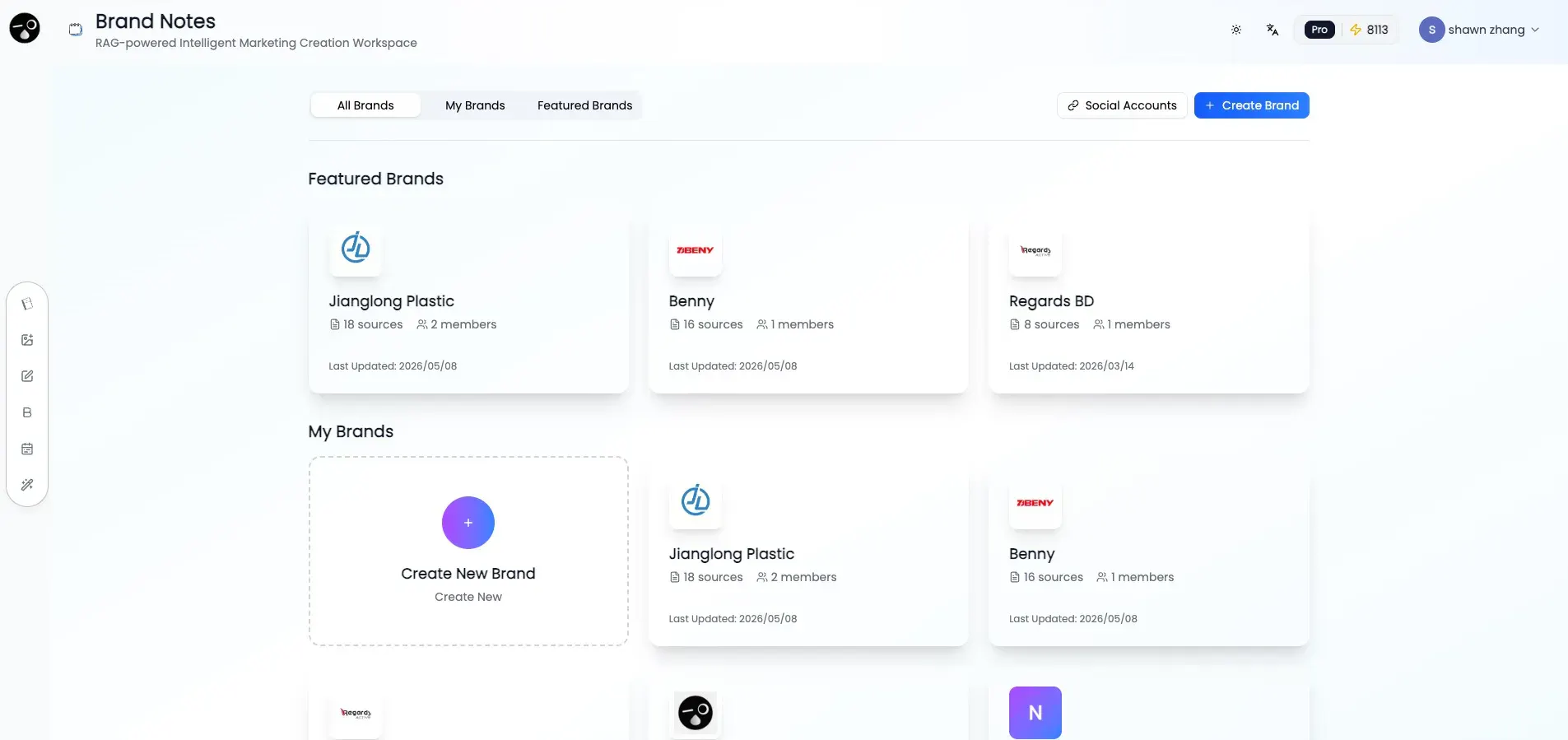Click "8 sources" on the Regards BD card
Image resolution: width=1568 pixels, height=740 pixels.
tap(1045, 324)
